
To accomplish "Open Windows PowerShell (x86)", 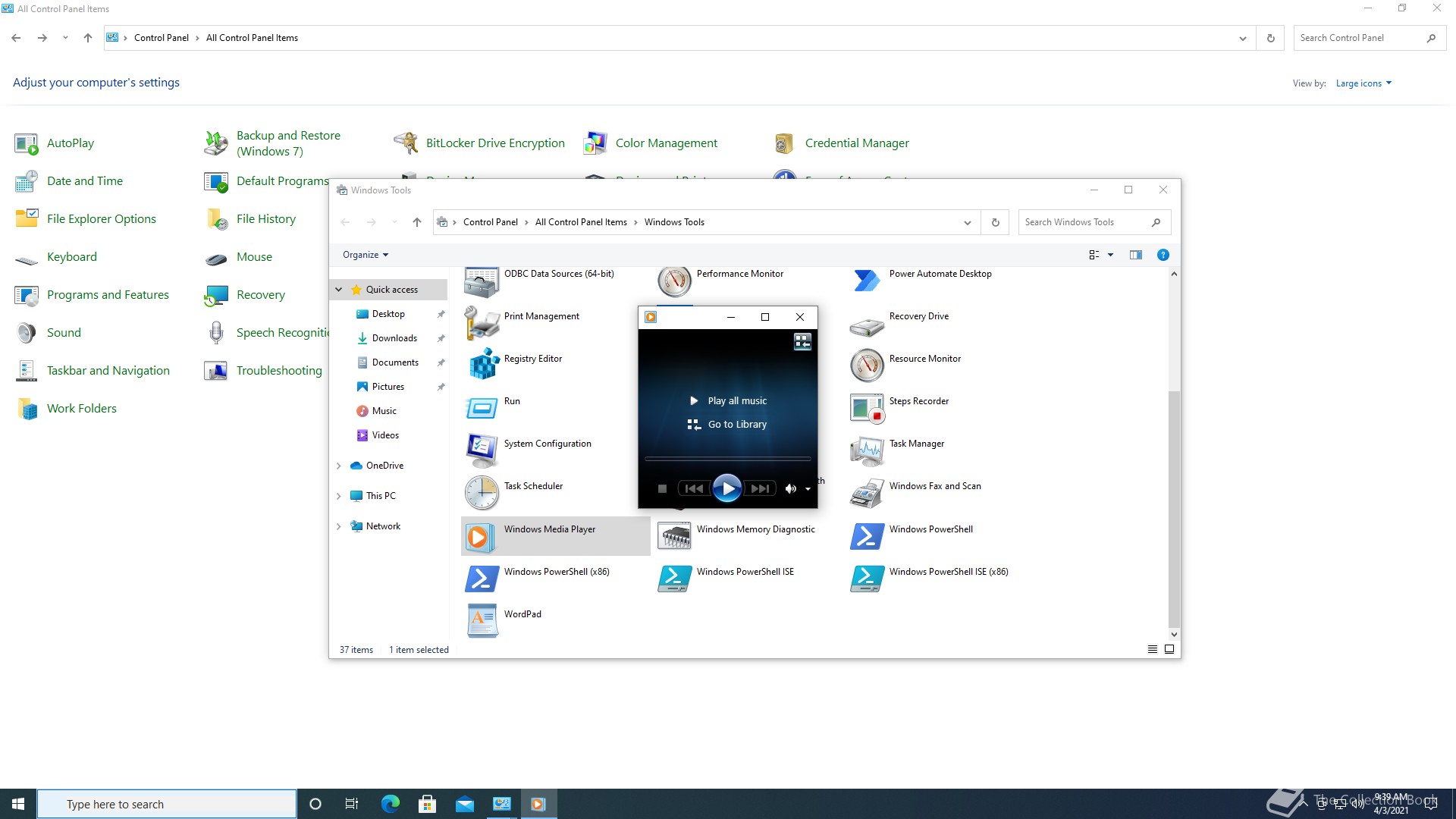I will [x=556, y=572].
